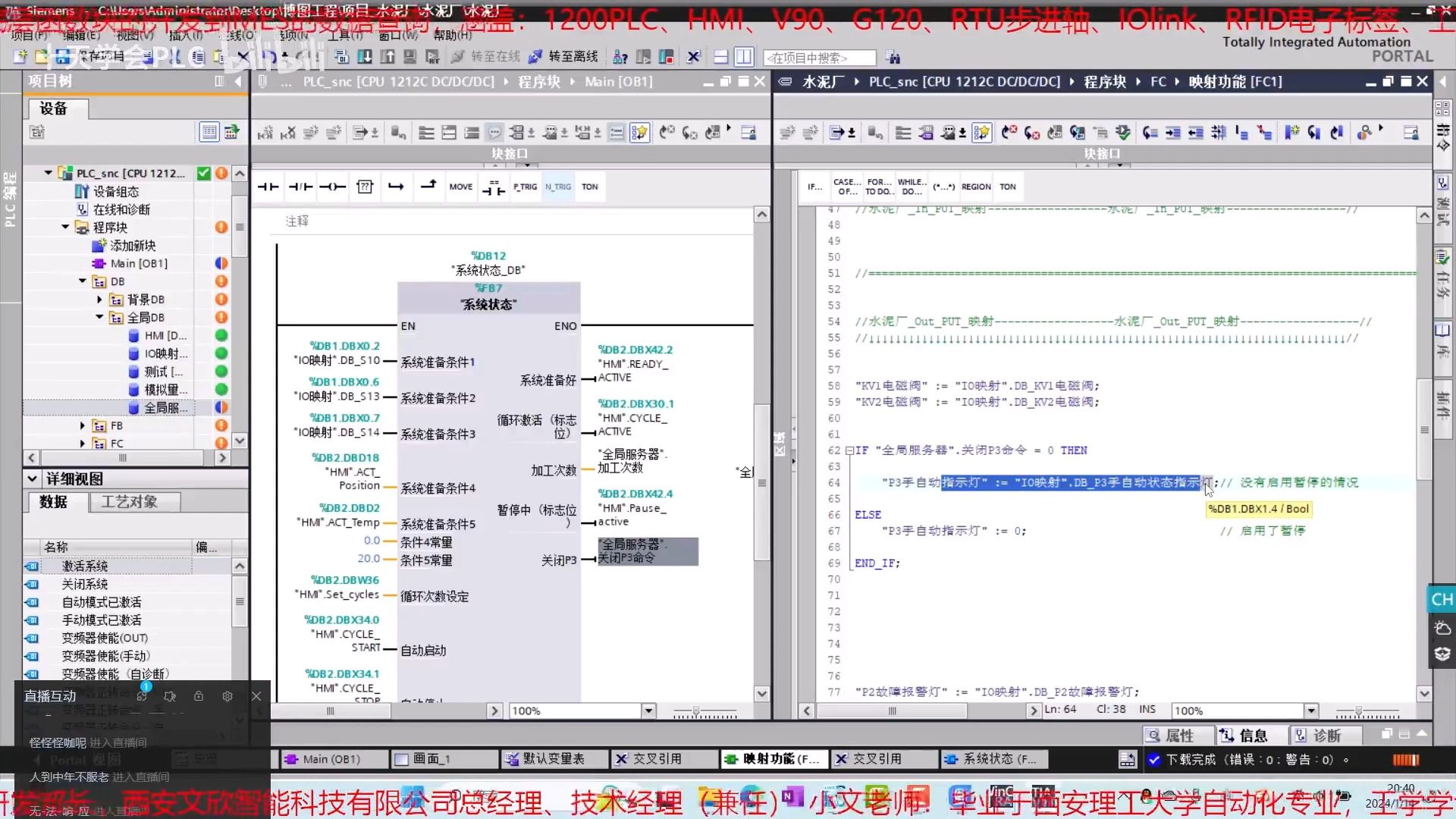
Task: Toggle favorites display in Main OB1 toolbar
Action: (x=639, y=133)
